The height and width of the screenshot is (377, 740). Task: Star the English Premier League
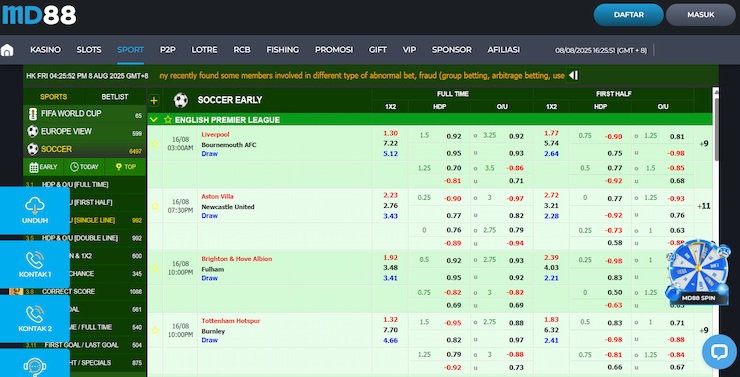click(168, 120)
